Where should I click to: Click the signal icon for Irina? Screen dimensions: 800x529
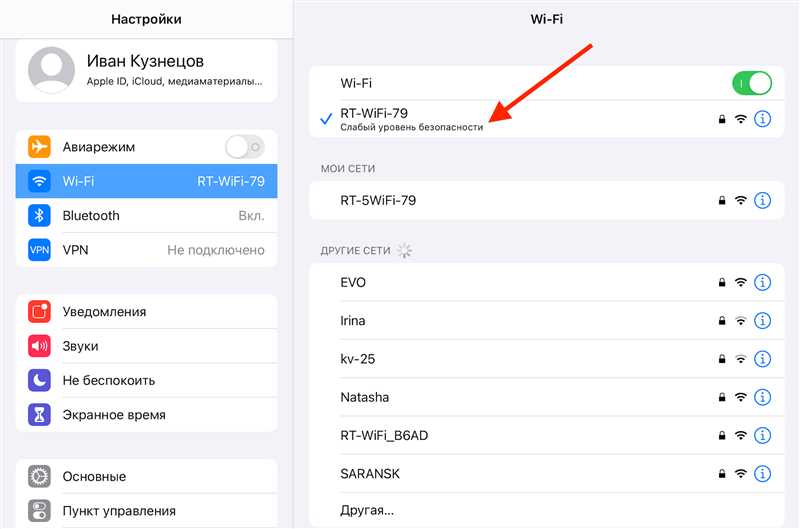(x=741, y=321)
